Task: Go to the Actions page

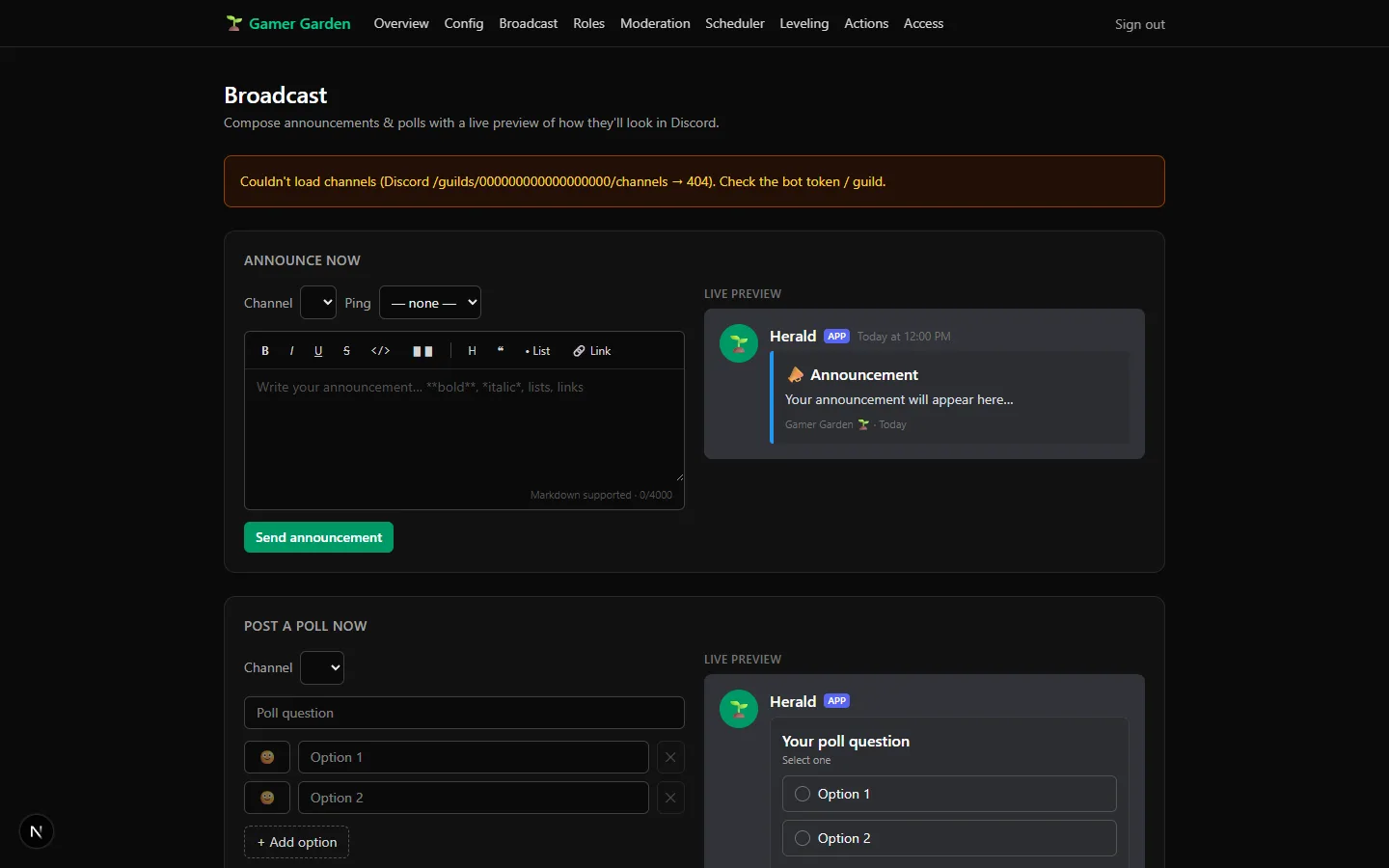Action: pyautogui.click(x=866, y=23)
